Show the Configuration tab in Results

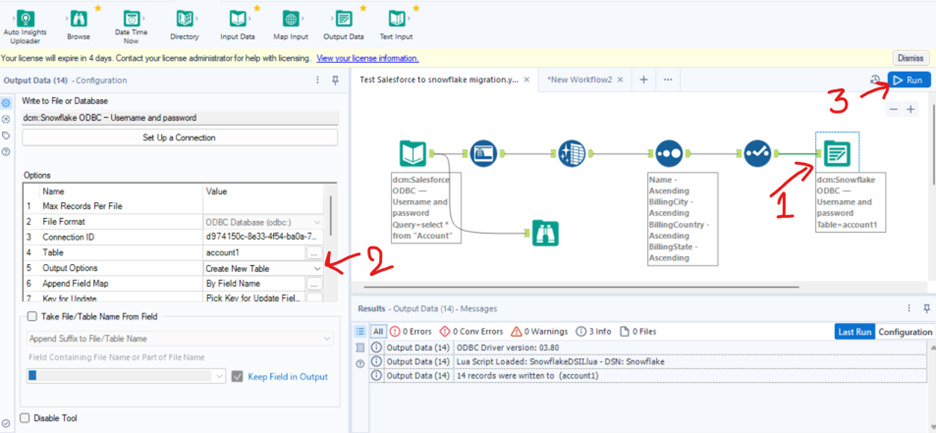(x=904, y=332)
